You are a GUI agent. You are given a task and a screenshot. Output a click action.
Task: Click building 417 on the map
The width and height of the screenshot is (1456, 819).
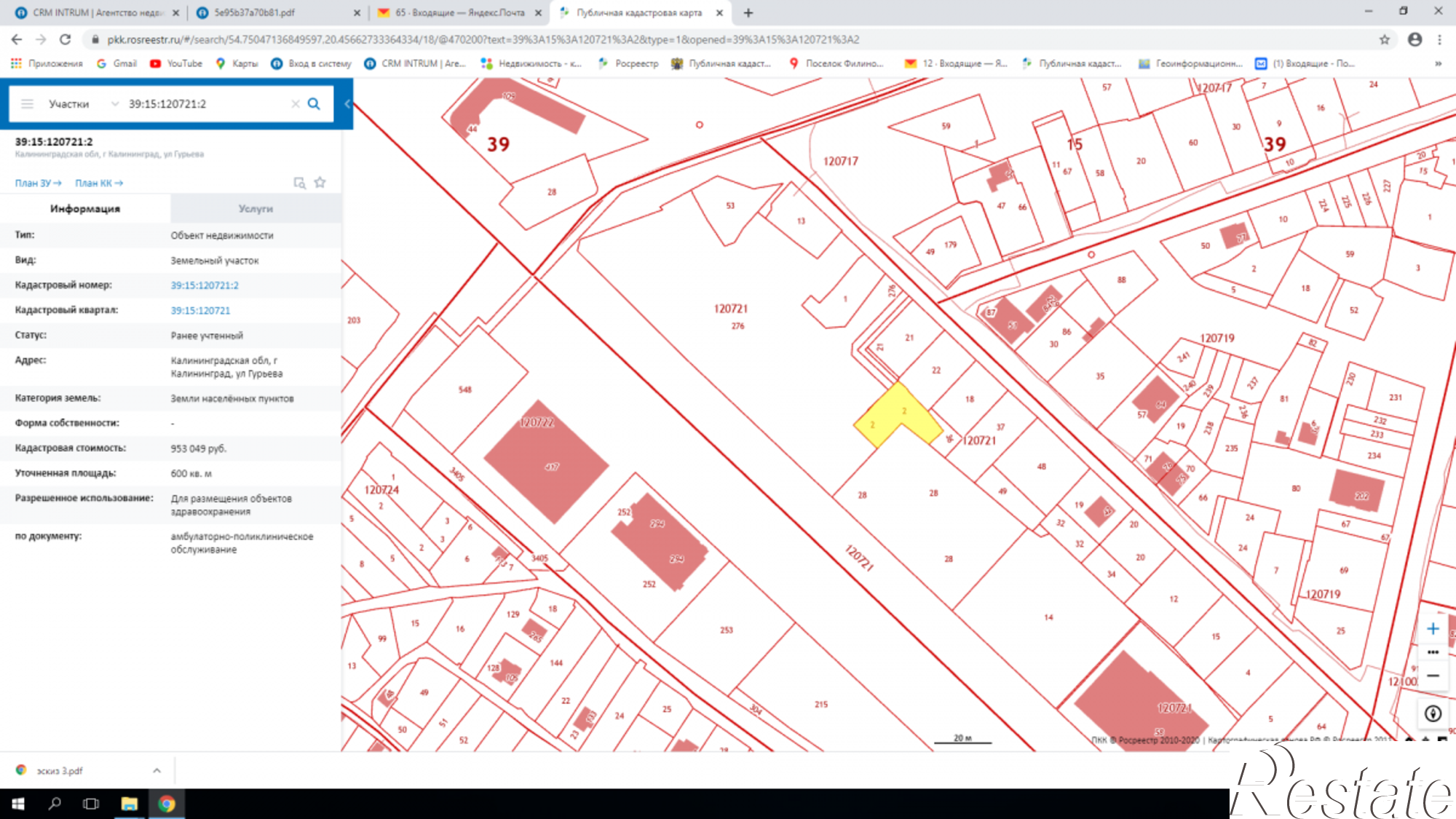(x=547, y=463)
